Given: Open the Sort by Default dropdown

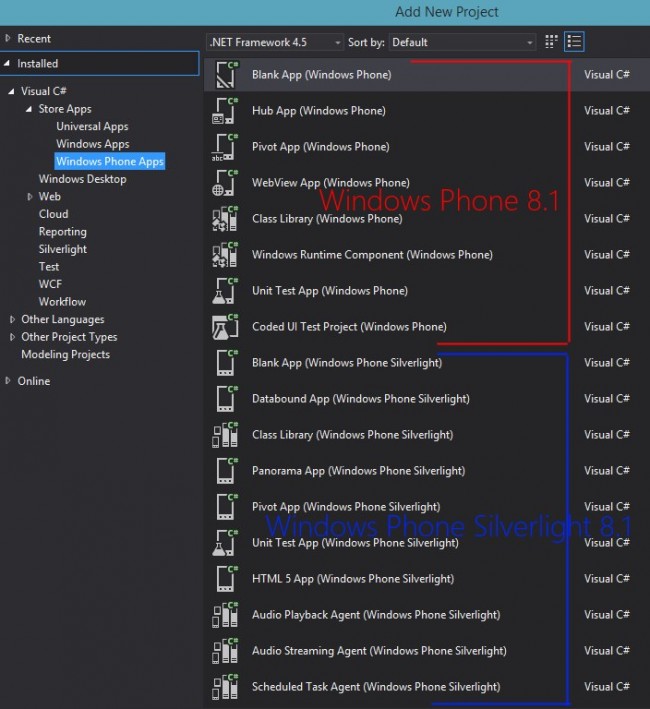Looking at the screenshot, I should pyautogui.click(x=462, y=42).
